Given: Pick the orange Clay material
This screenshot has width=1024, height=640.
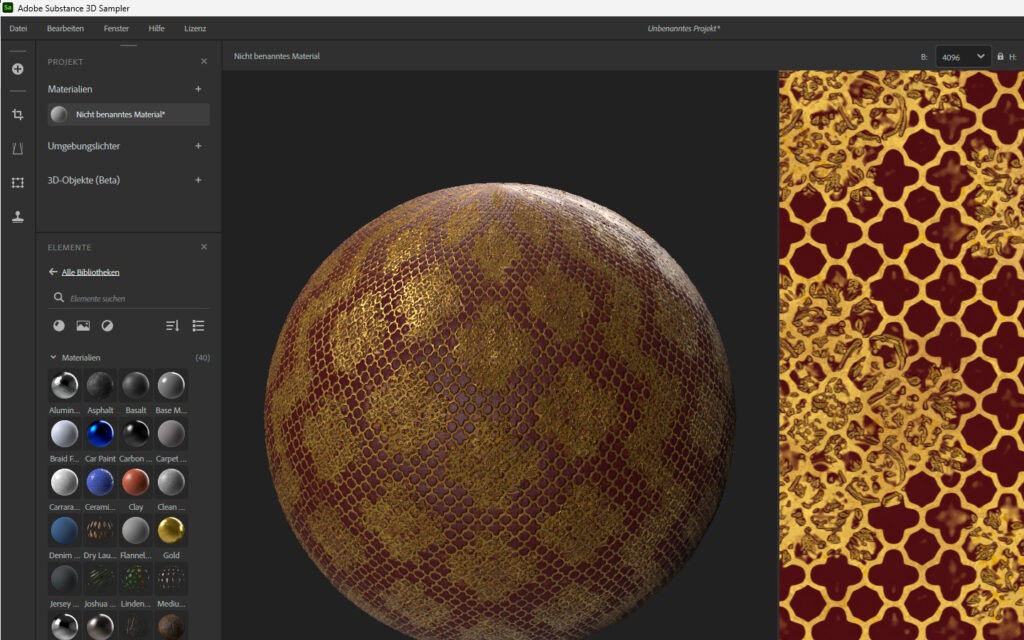Looking at the screenshot, I should click(x=135, y=482).
